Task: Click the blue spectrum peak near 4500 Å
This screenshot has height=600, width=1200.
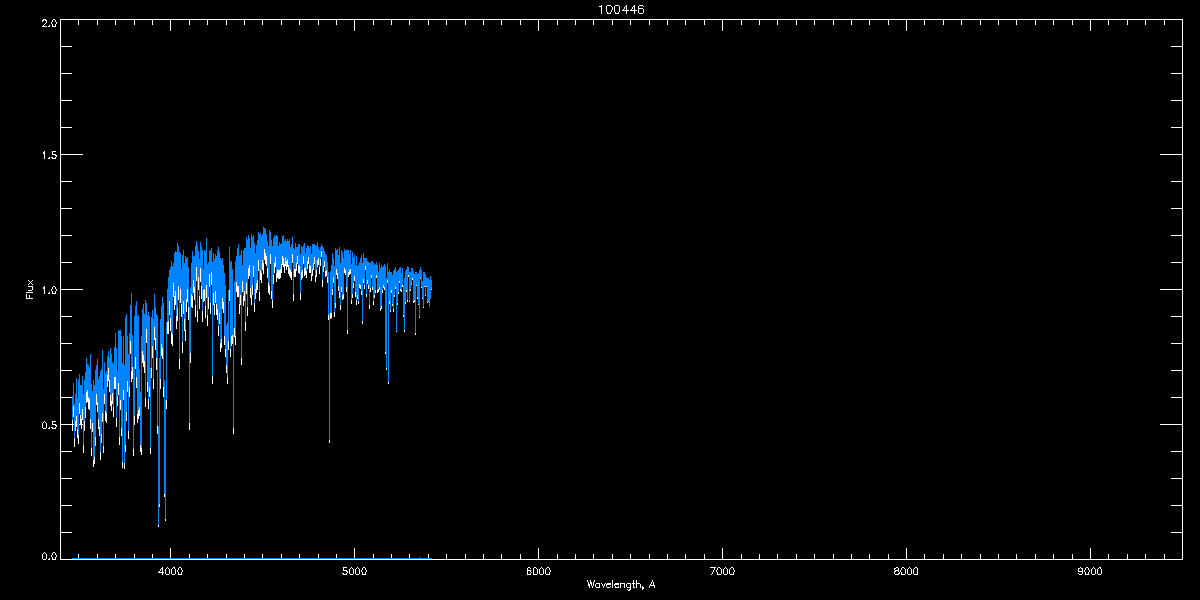Action: tap(262, 231)
